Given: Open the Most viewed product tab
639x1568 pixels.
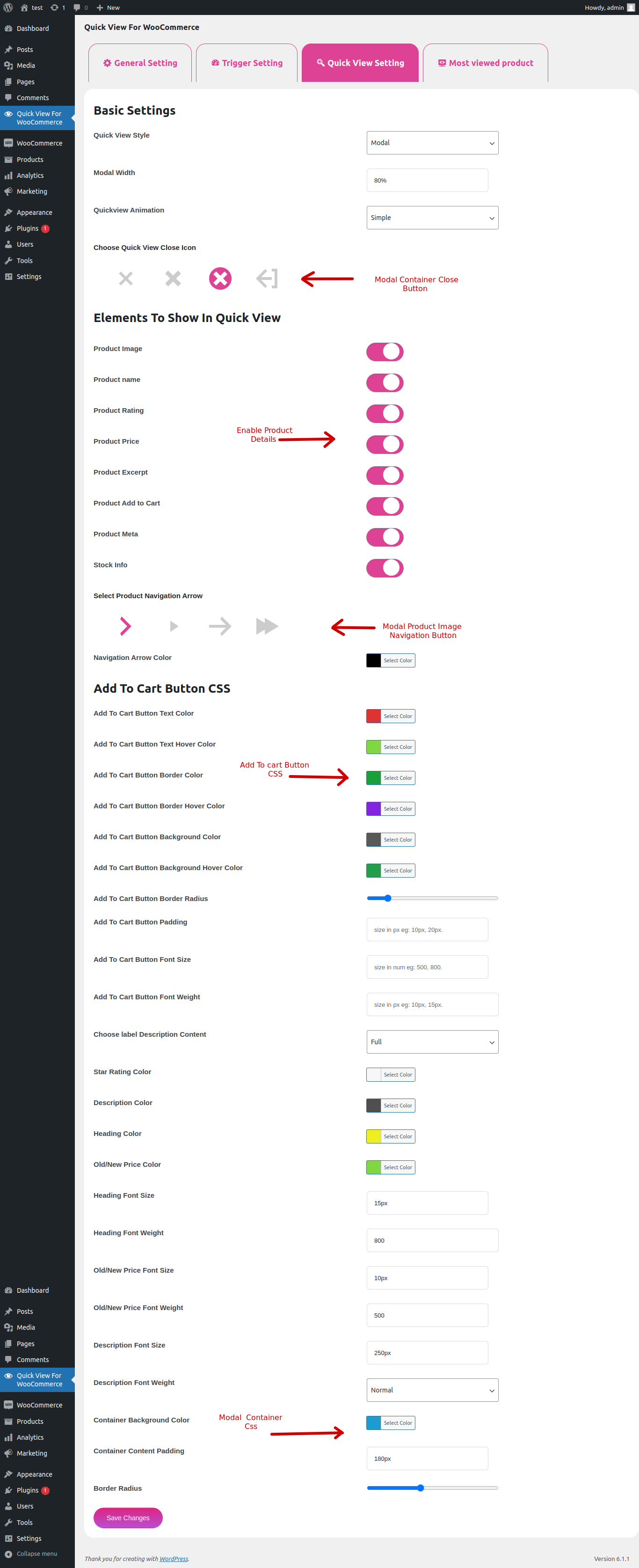Looking at the screenshot, I should 485,63.
